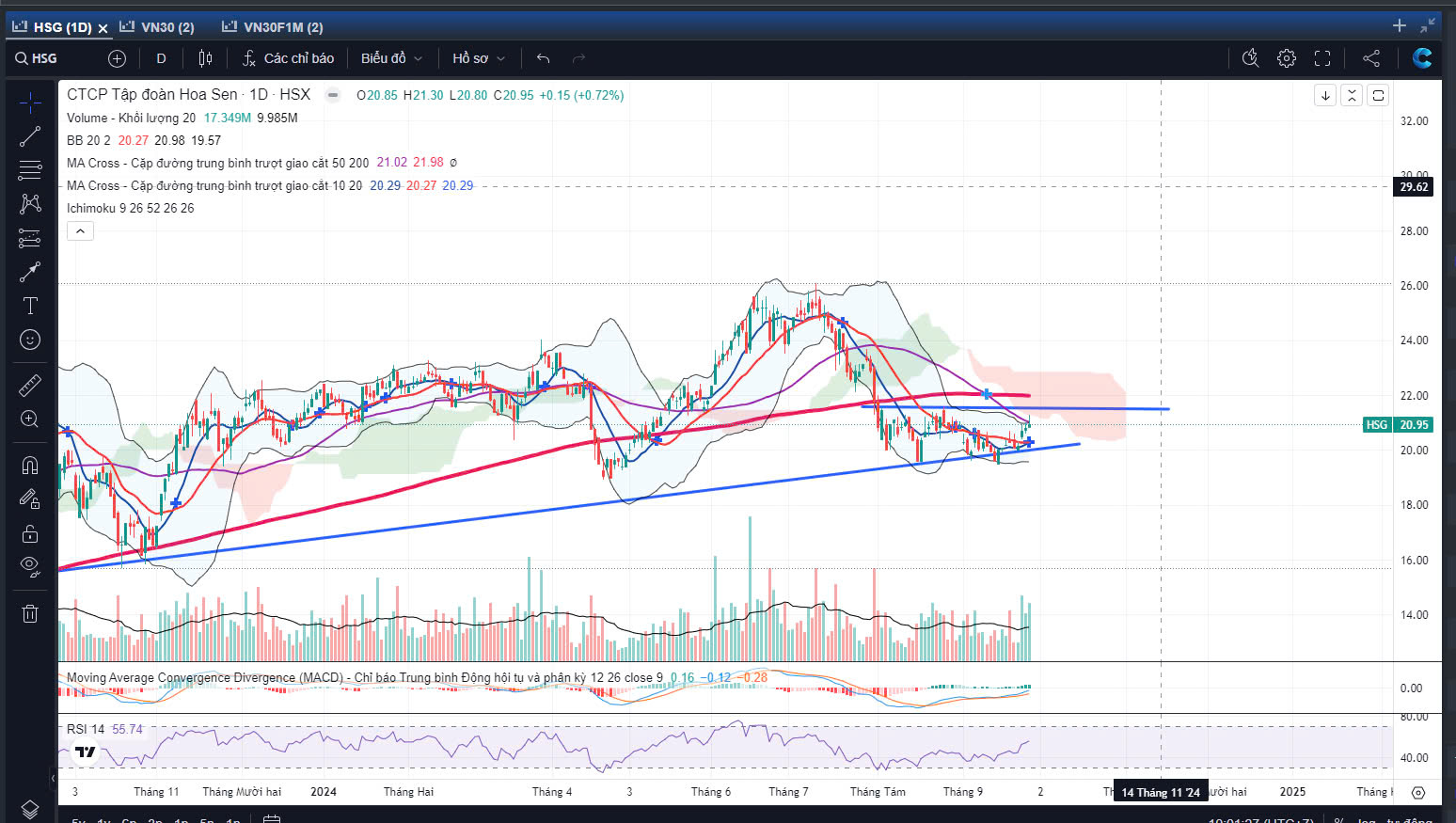
Task: Click the maximize pane button
Action: [x=1378, y=95]
